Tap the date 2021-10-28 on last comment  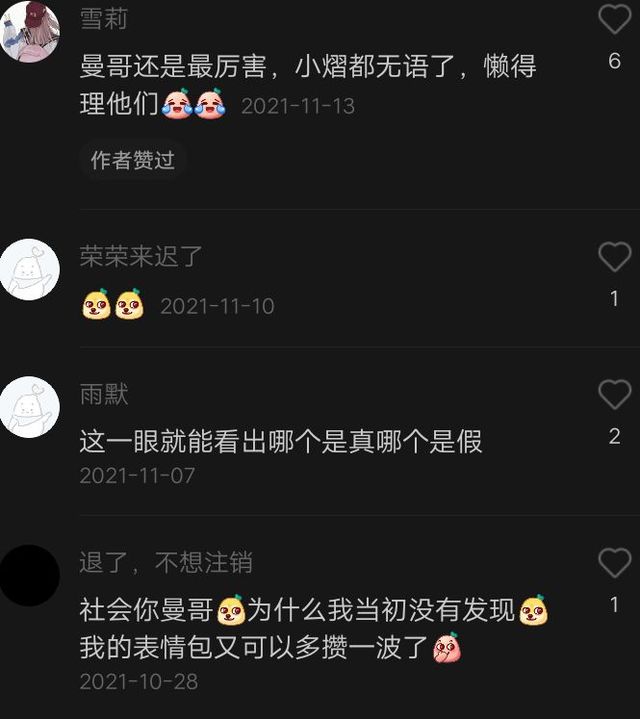pyautogui.click(x=139, y=681)
